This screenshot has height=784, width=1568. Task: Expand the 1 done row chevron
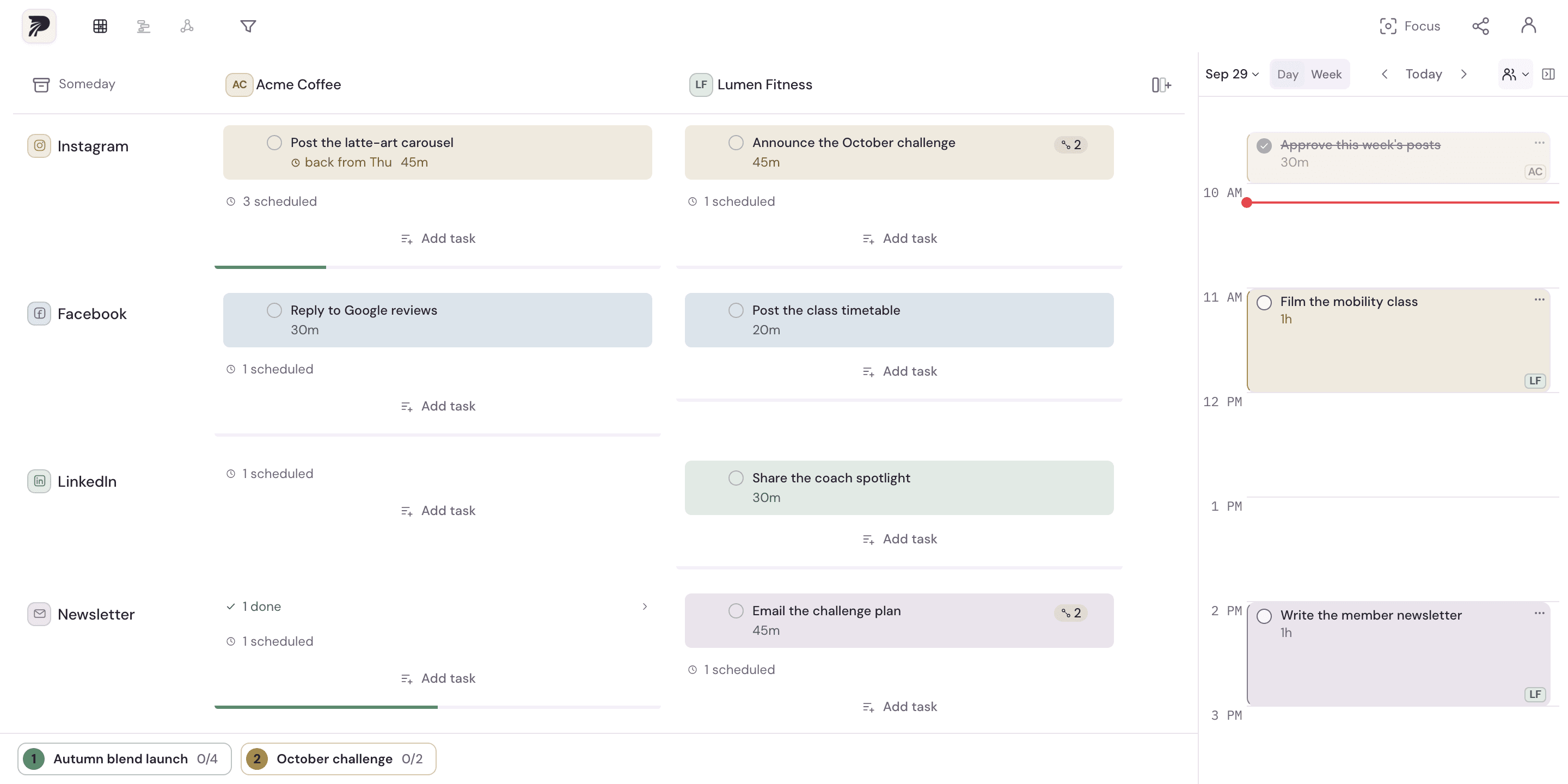click(645, 607)
